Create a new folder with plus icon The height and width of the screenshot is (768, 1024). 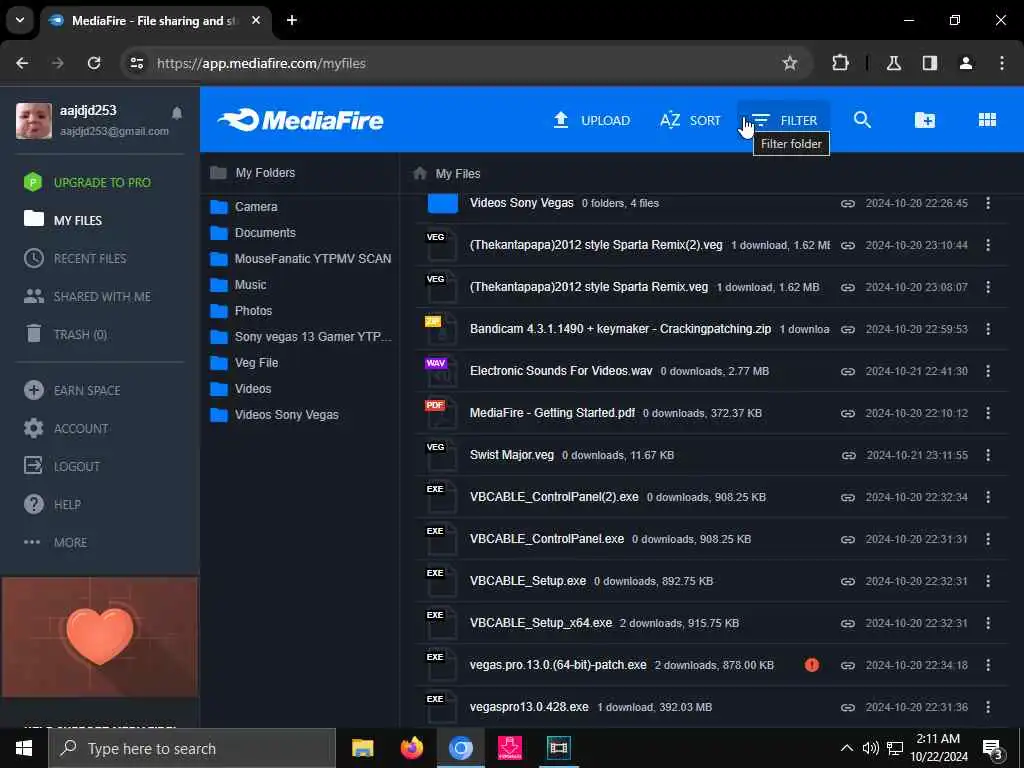point(925,120)
